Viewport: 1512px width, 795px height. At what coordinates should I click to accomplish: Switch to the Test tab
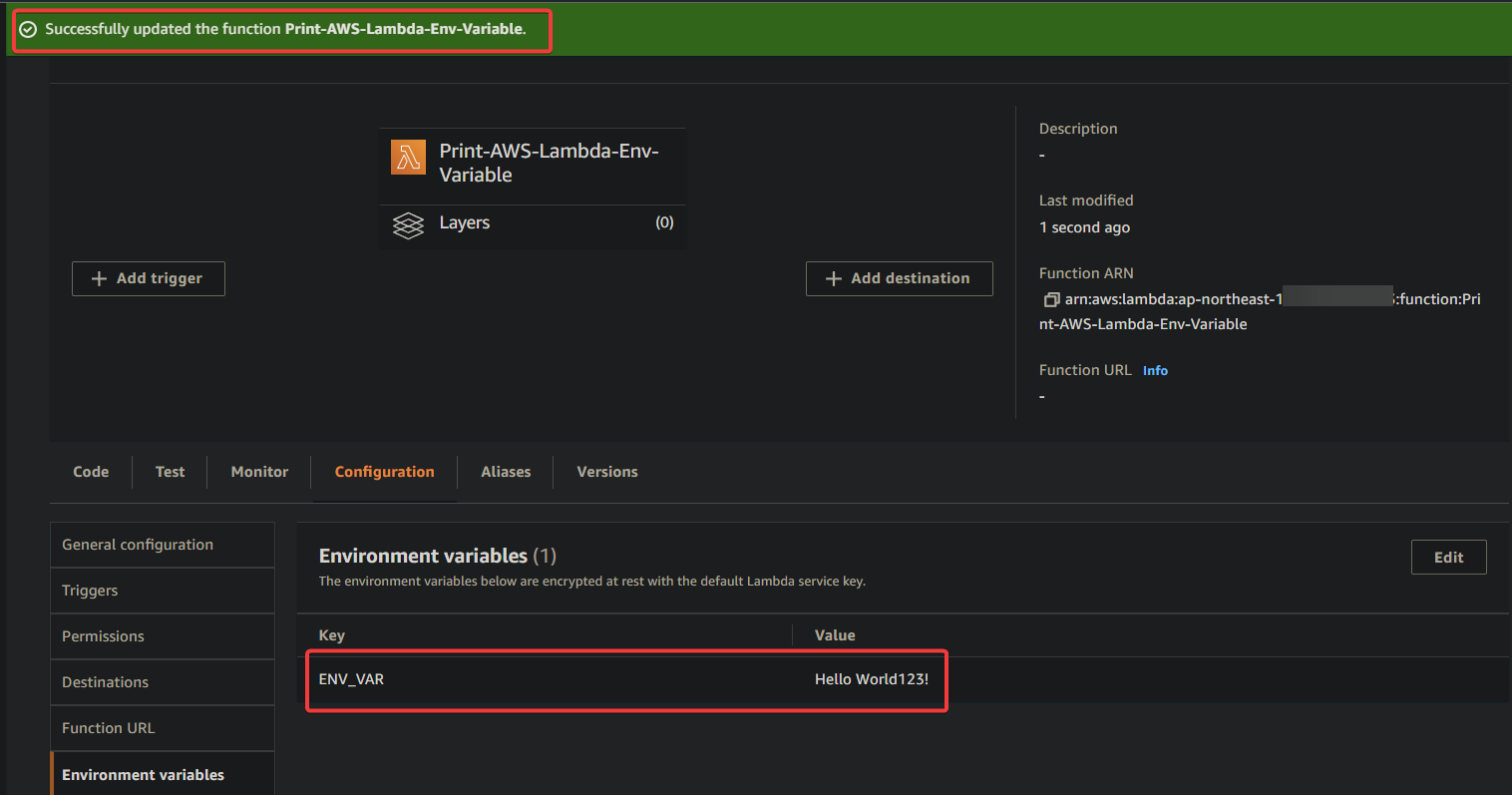170,472
